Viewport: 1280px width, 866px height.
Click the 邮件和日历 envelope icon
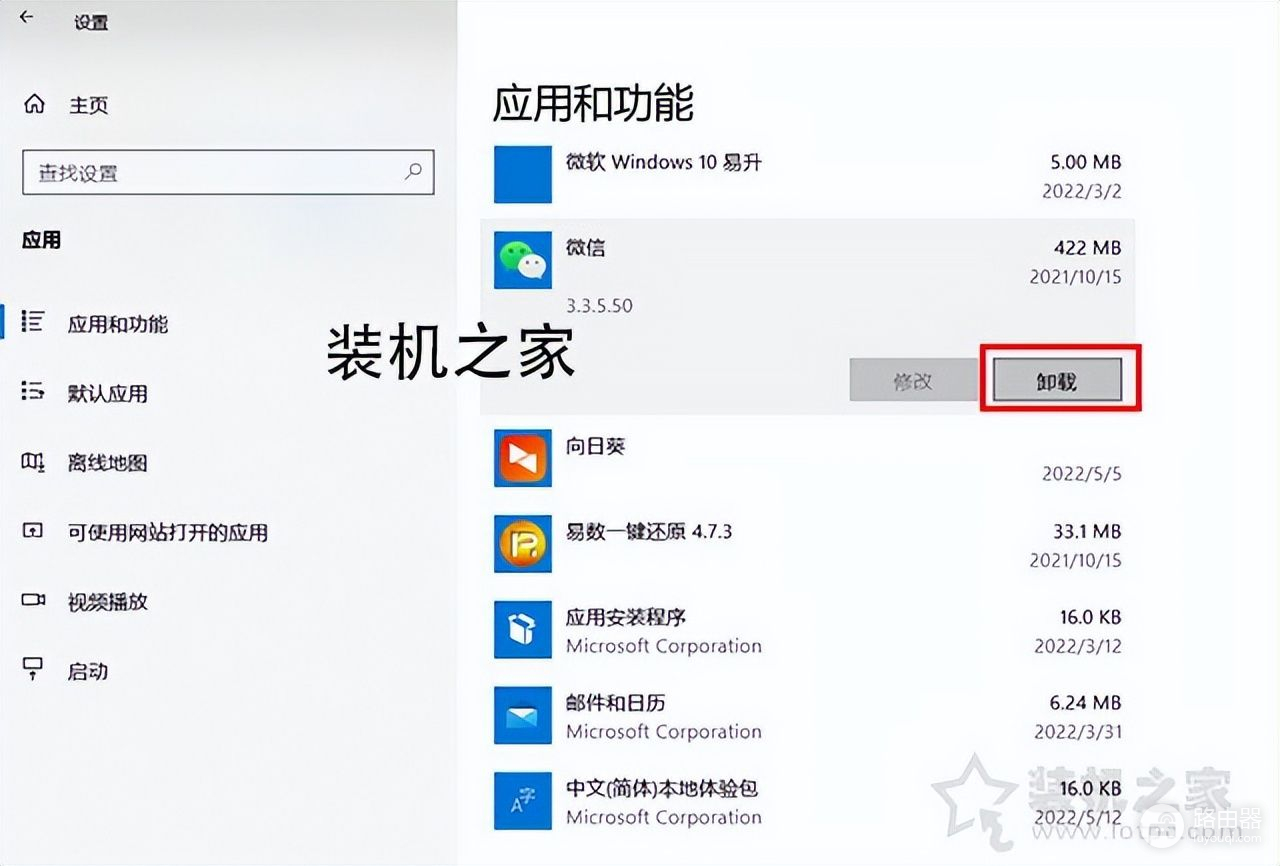click(x=522, y=716)
